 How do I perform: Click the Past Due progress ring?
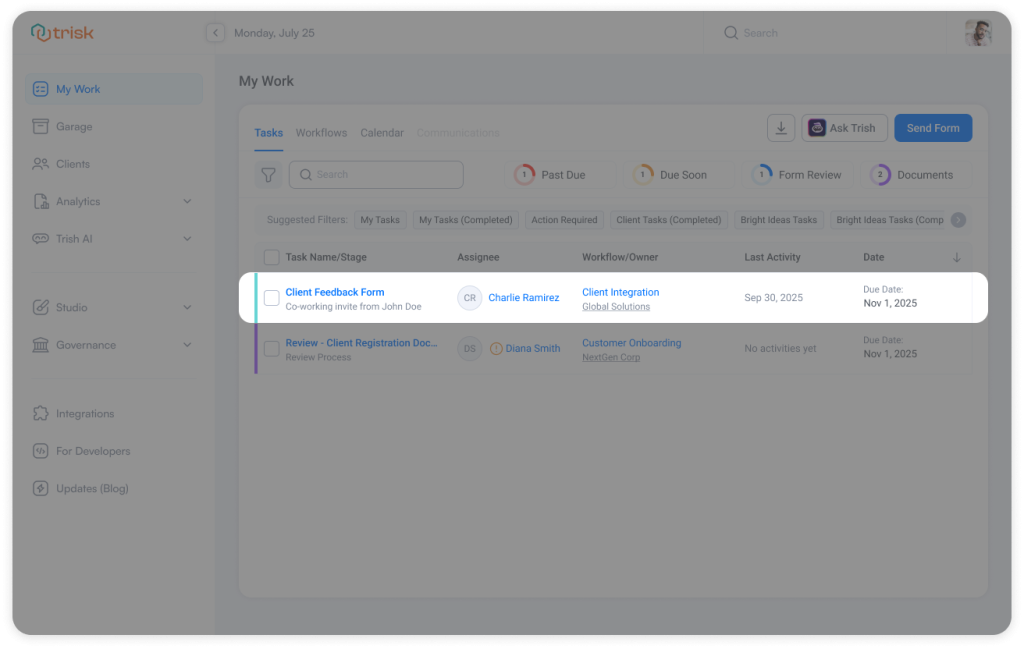tap(524, 172)
